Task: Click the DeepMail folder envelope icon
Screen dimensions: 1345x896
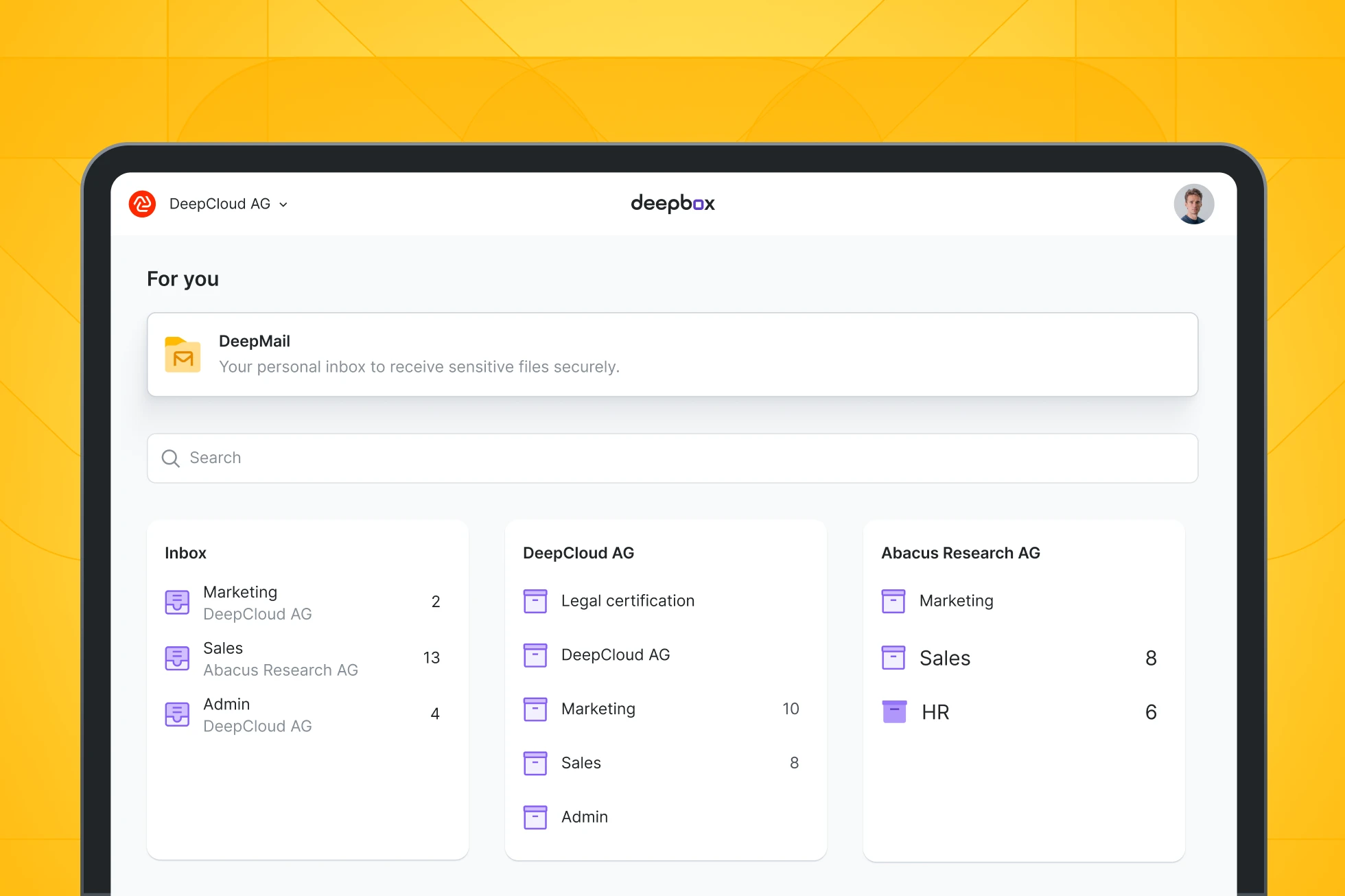Action: pyautogui.click(x=183, y=355)
